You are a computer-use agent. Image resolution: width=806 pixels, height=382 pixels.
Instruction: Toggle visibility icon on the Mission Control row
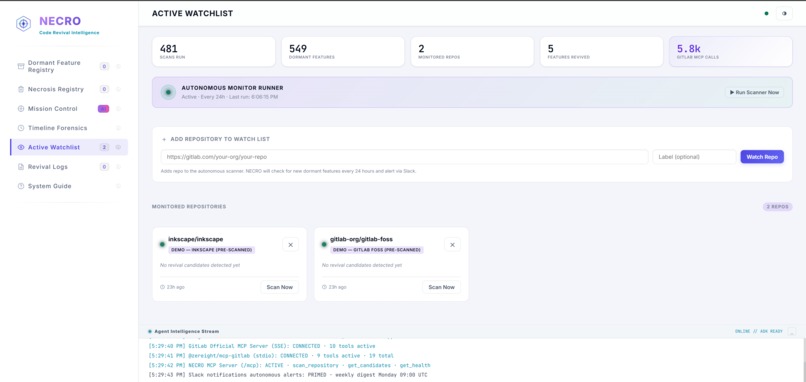tap(118, 108)
